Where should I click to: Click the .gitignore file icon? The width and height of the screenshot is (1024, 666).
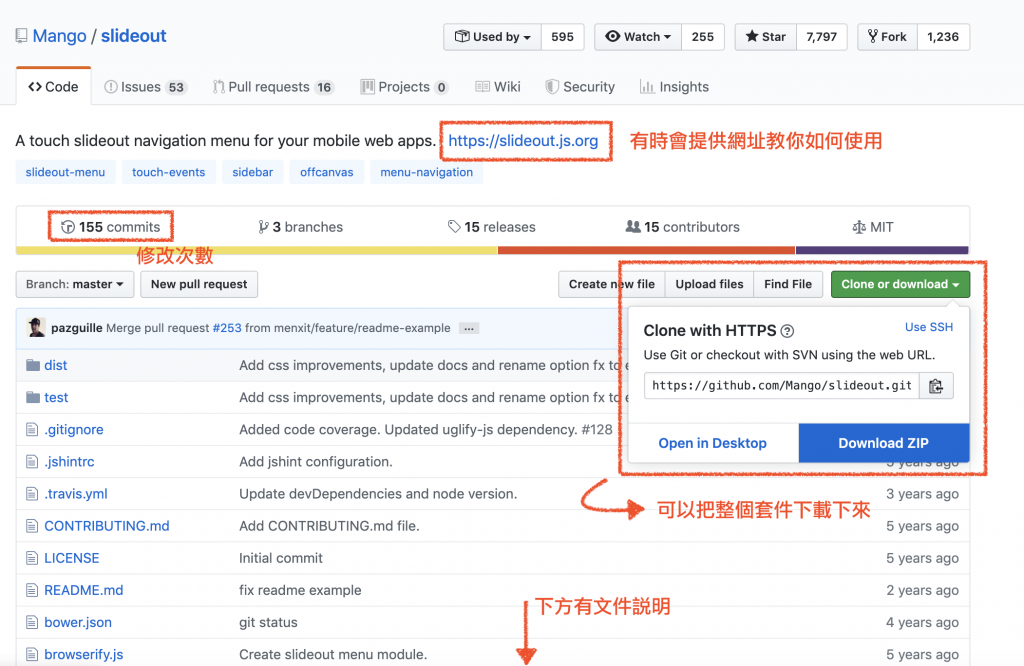click(32, 430)
